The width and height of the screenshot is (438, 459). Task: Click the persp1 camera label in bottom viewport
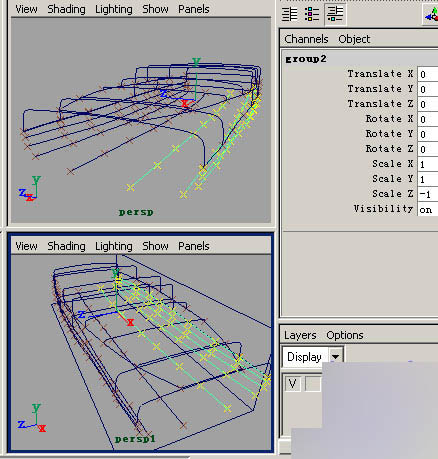coord(135,439)
